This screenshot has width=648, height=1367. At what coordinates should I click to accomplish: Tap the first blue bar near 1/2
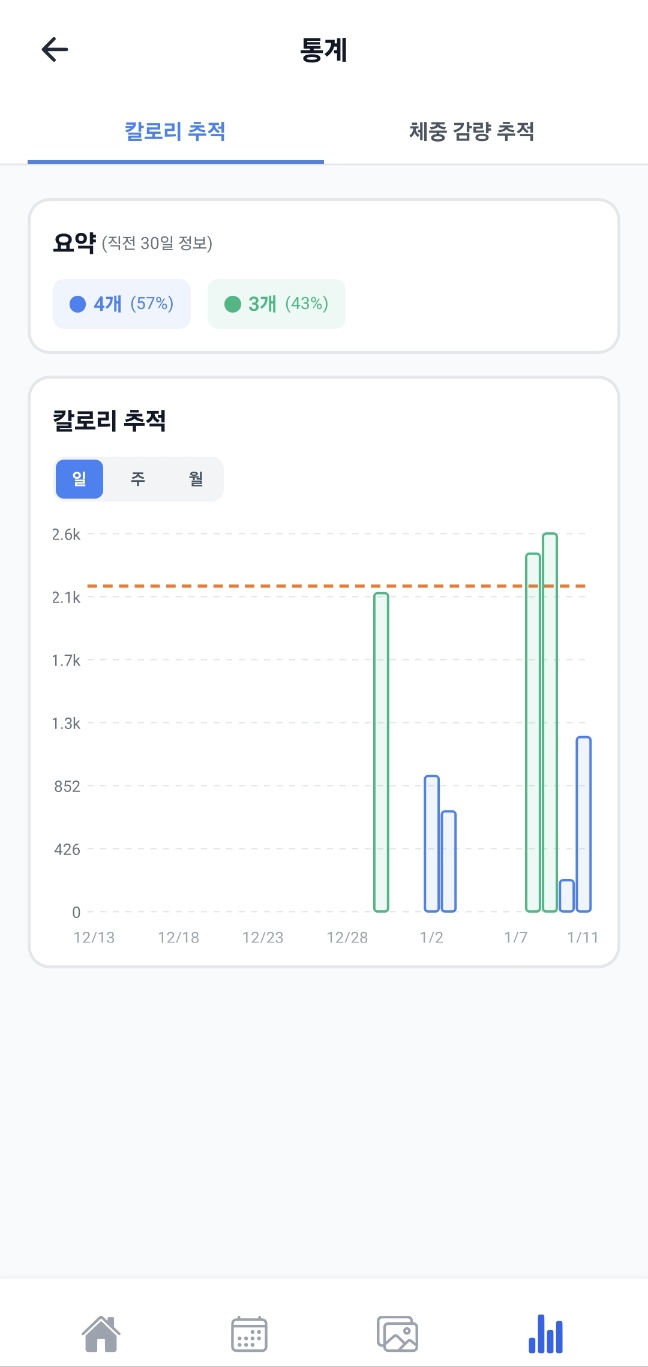click(x=432, y=843)
